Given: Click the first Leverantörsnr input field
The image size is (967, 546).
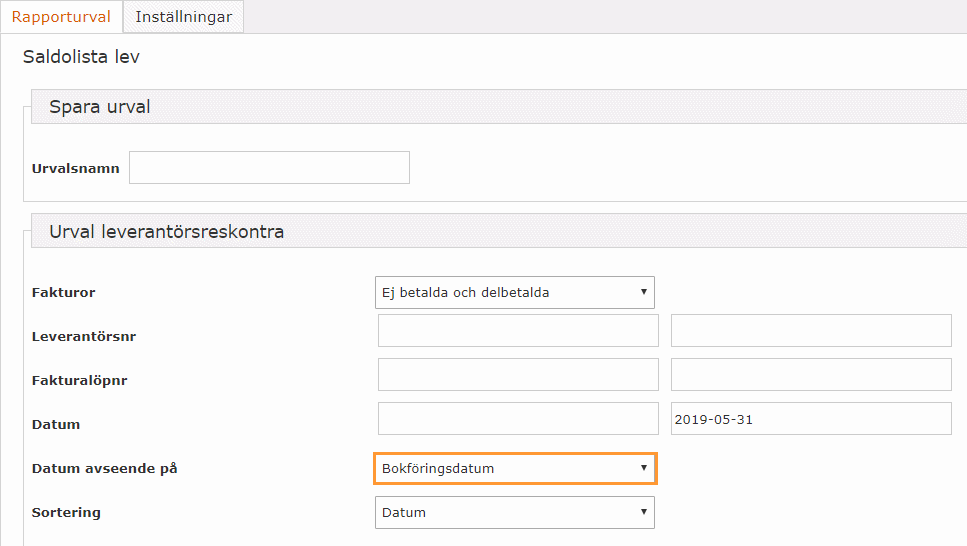Looking at the screenshot, I should click(x=518, y=330).
